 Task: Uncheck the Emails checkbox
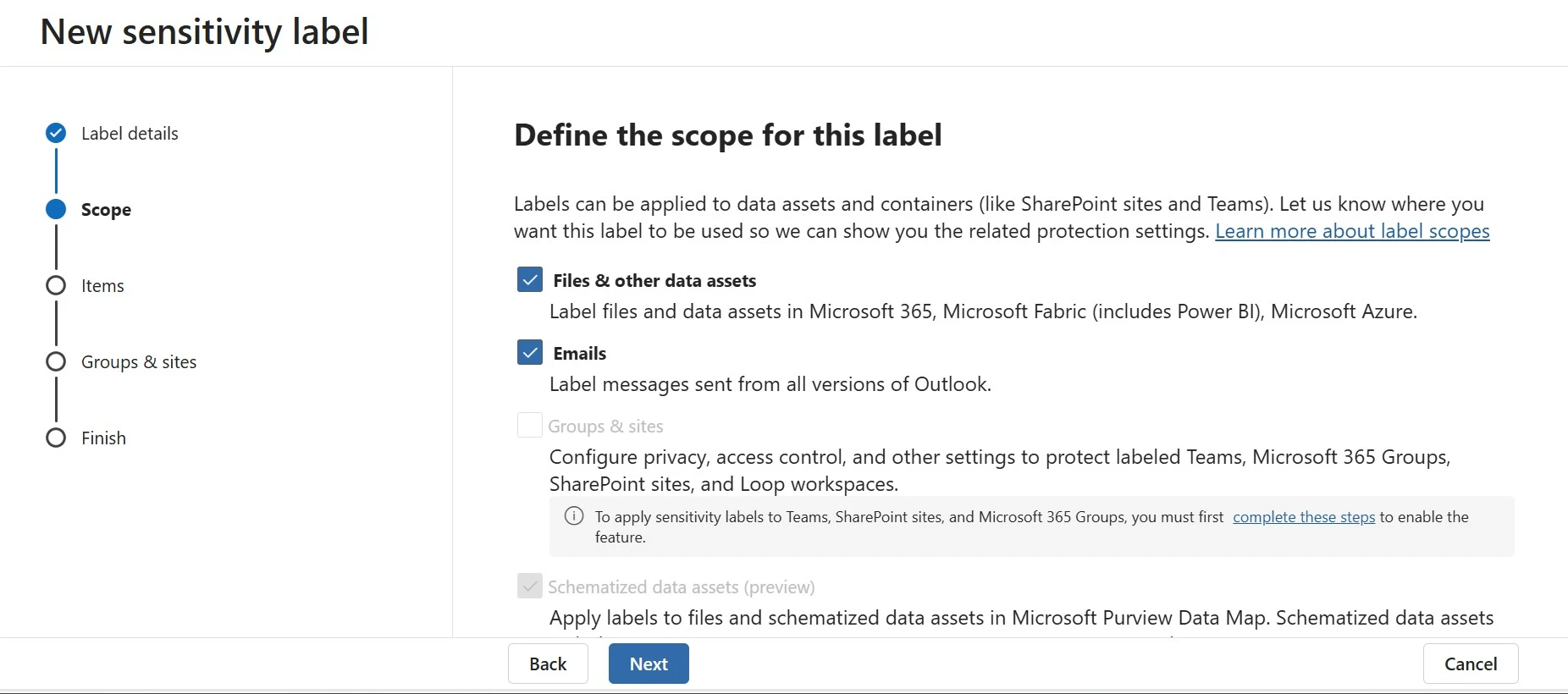[530, 352]
